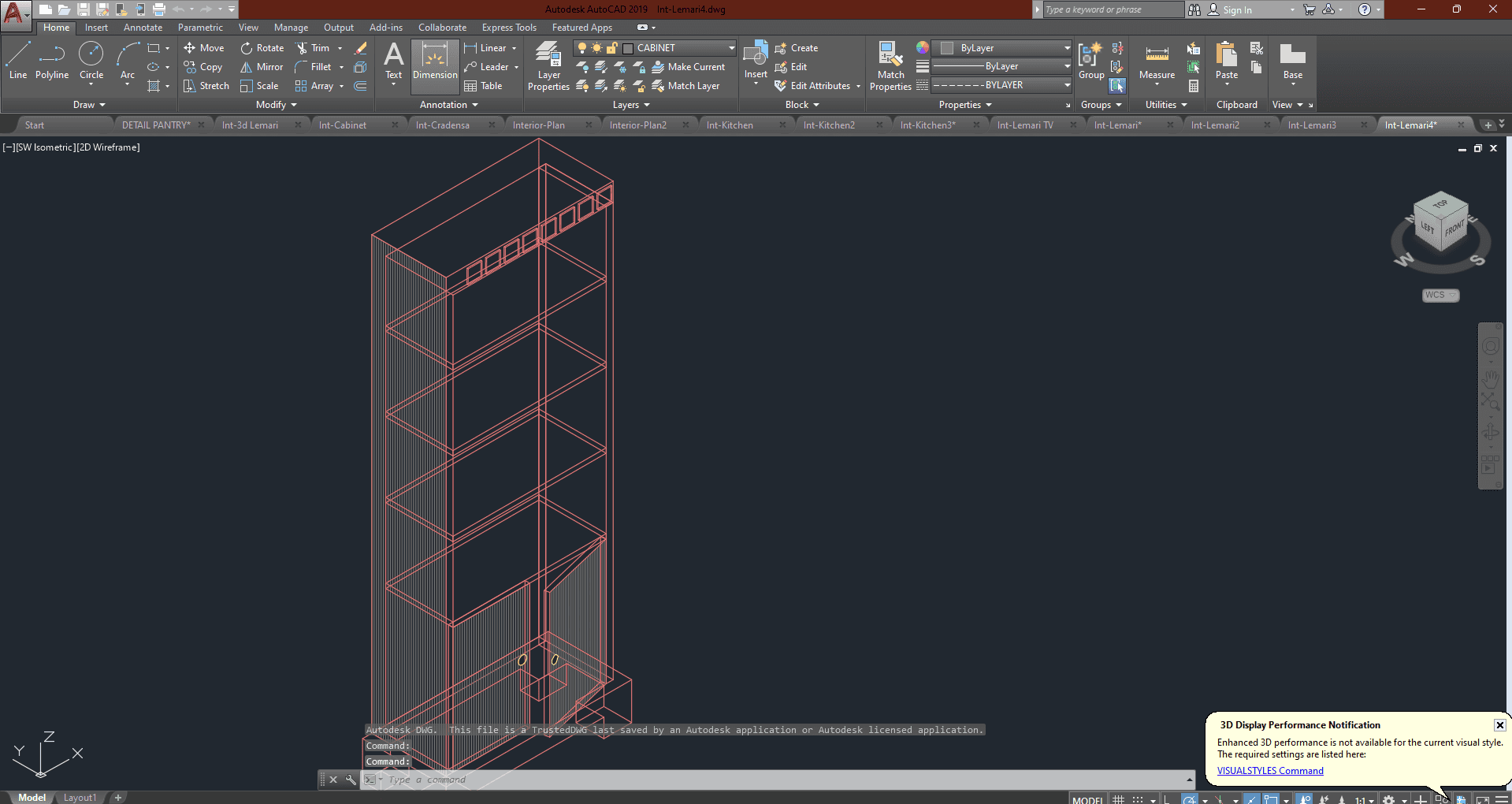Switch to the Int-Kitchen drawing tab

730,125
